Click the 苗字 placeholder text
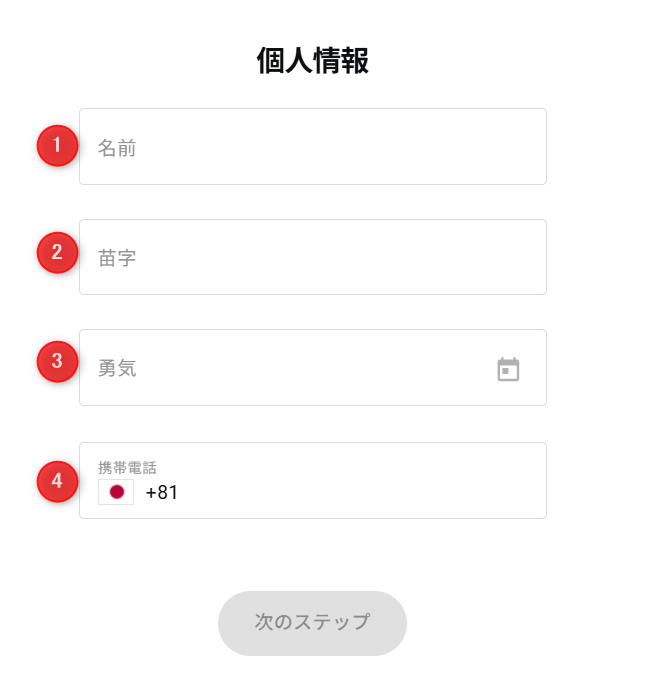 point(117,258)
